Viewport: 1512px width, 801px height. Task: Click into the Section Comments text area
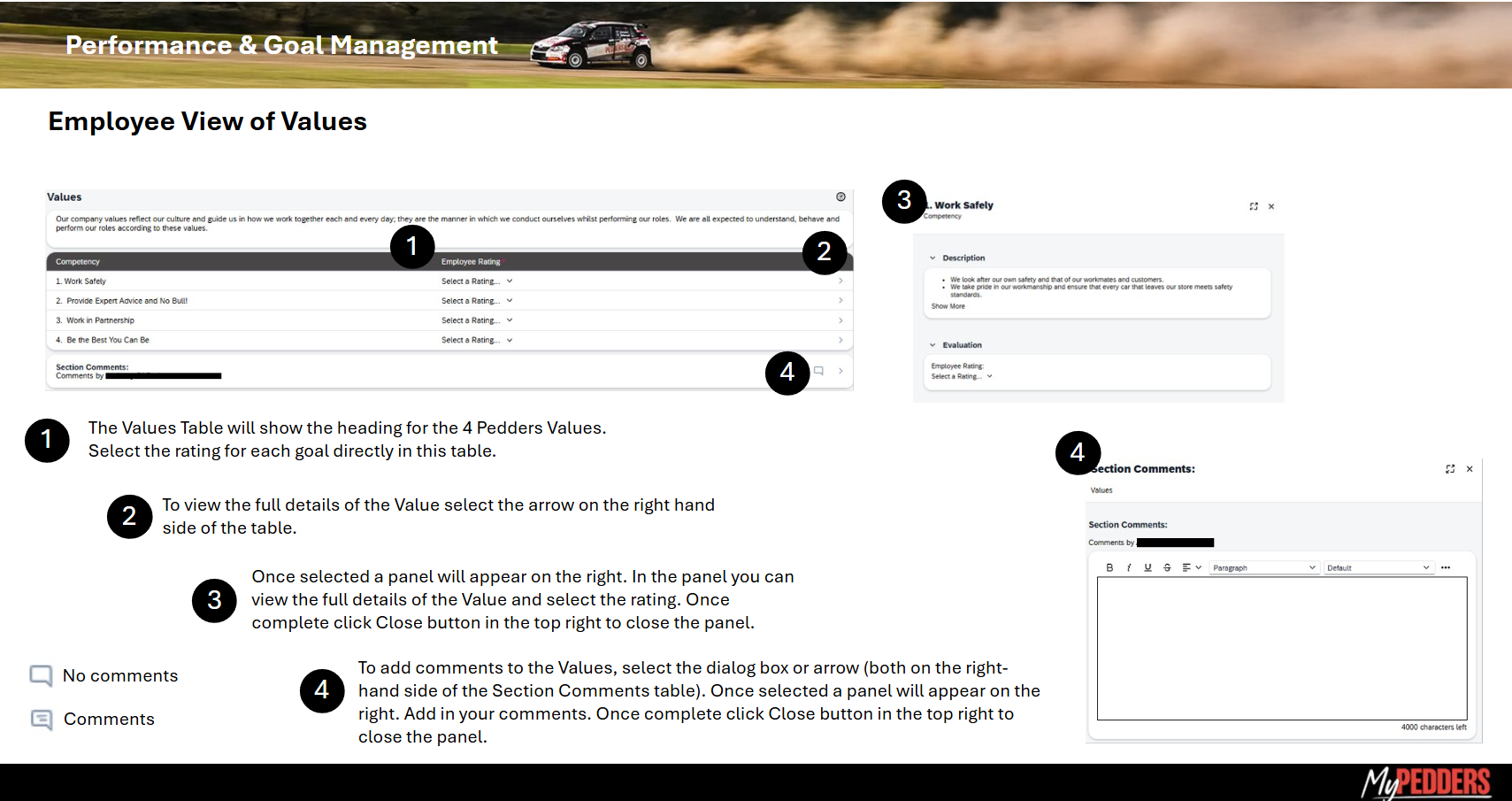point(1281,648)
